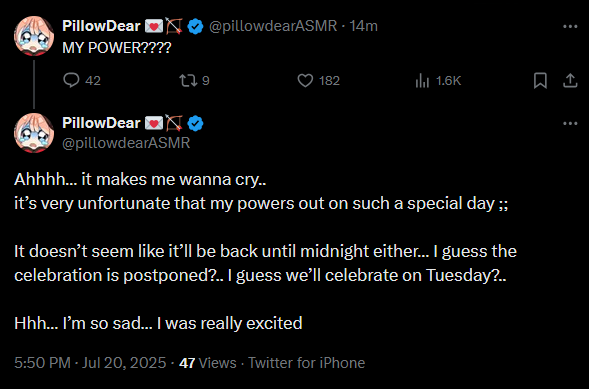Open the @pillowdearASMR handle next to 14m
589x389 pixels.
pyautogui.click(x=273, y=26)
